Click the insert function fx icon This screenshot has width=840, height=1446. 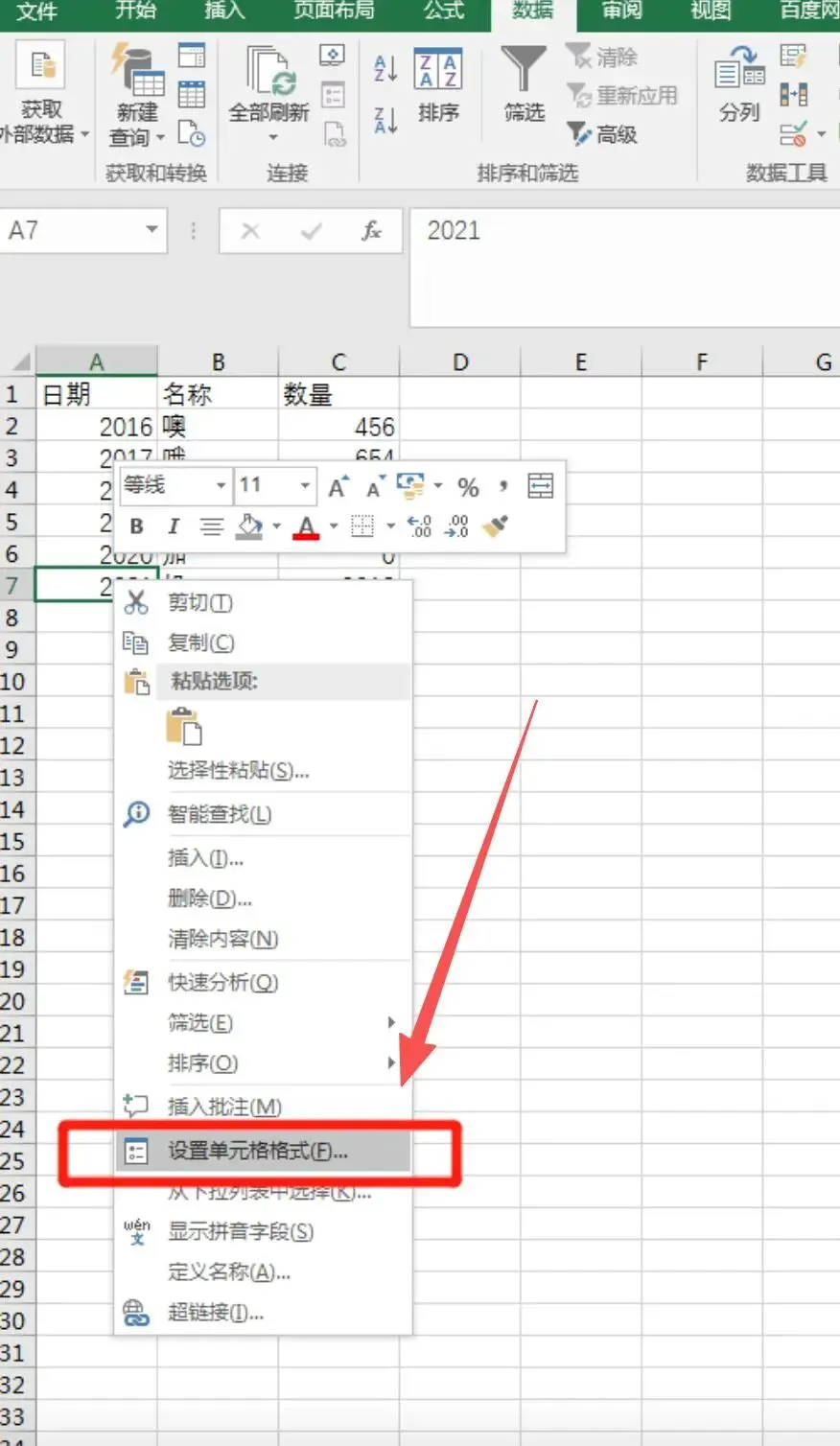[x=372, y=231]
